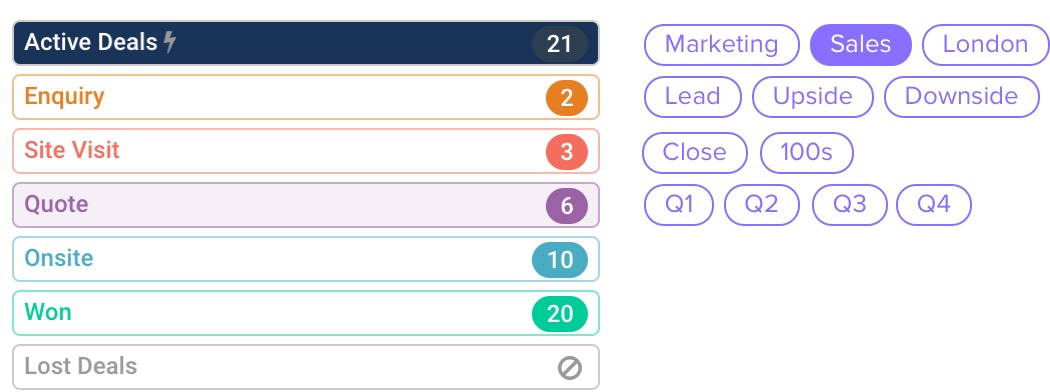
Task: Click the orange Enquiry count badge
Action: (567, 98)
